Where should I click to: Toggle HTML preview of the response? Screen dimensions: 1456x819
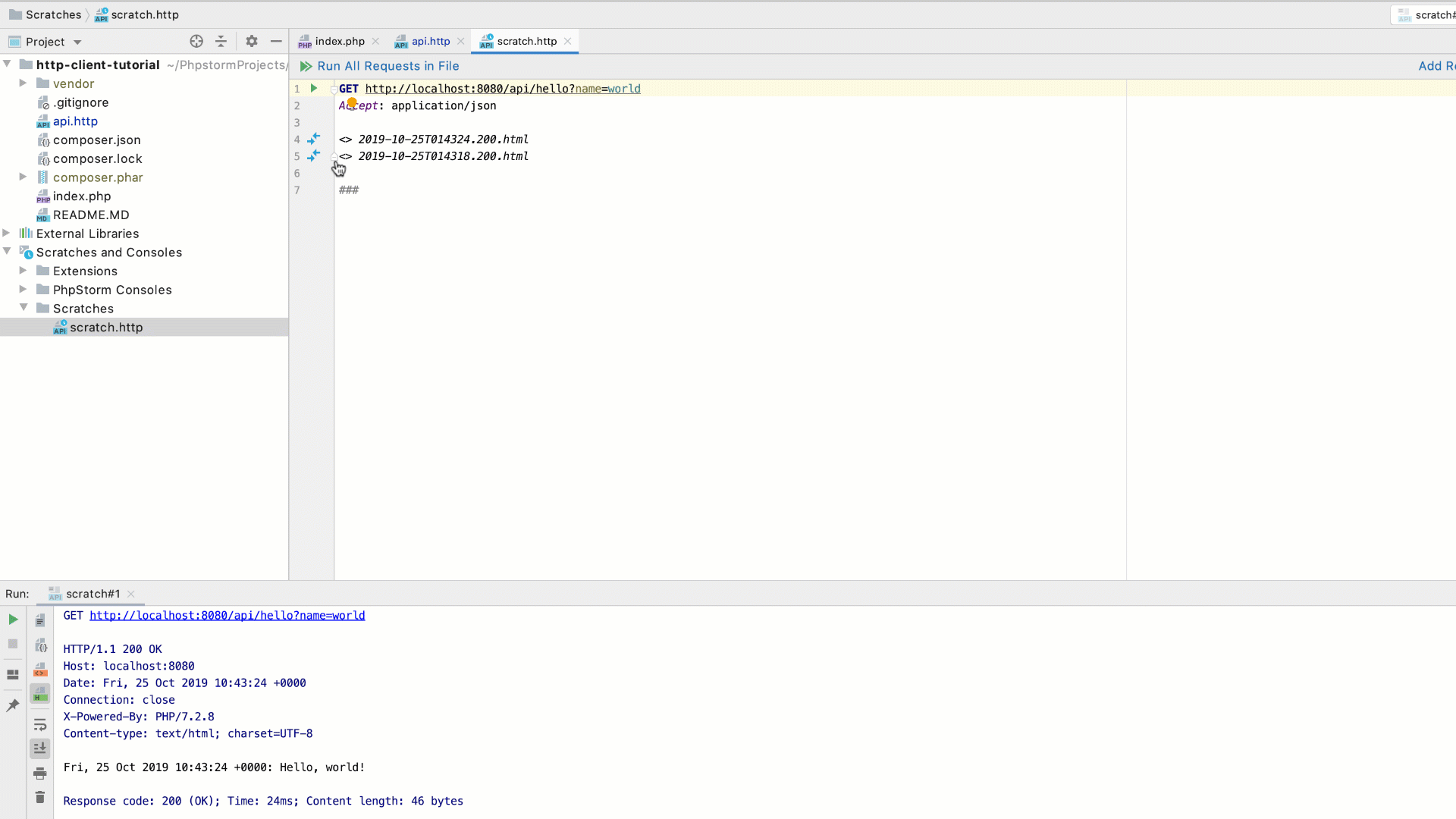(x=40, y=693)
